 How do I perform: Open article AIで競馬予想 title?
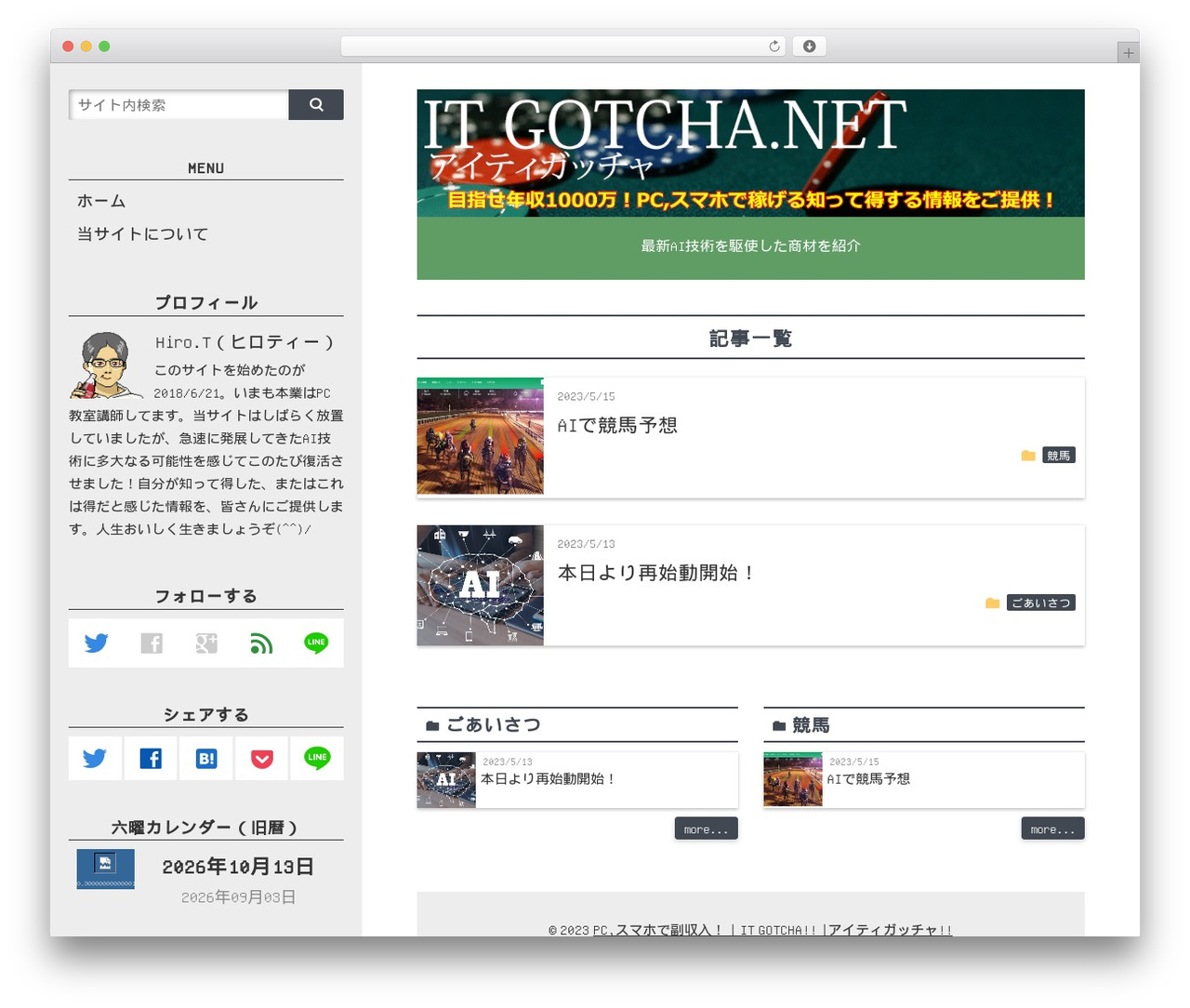point(617,426)
